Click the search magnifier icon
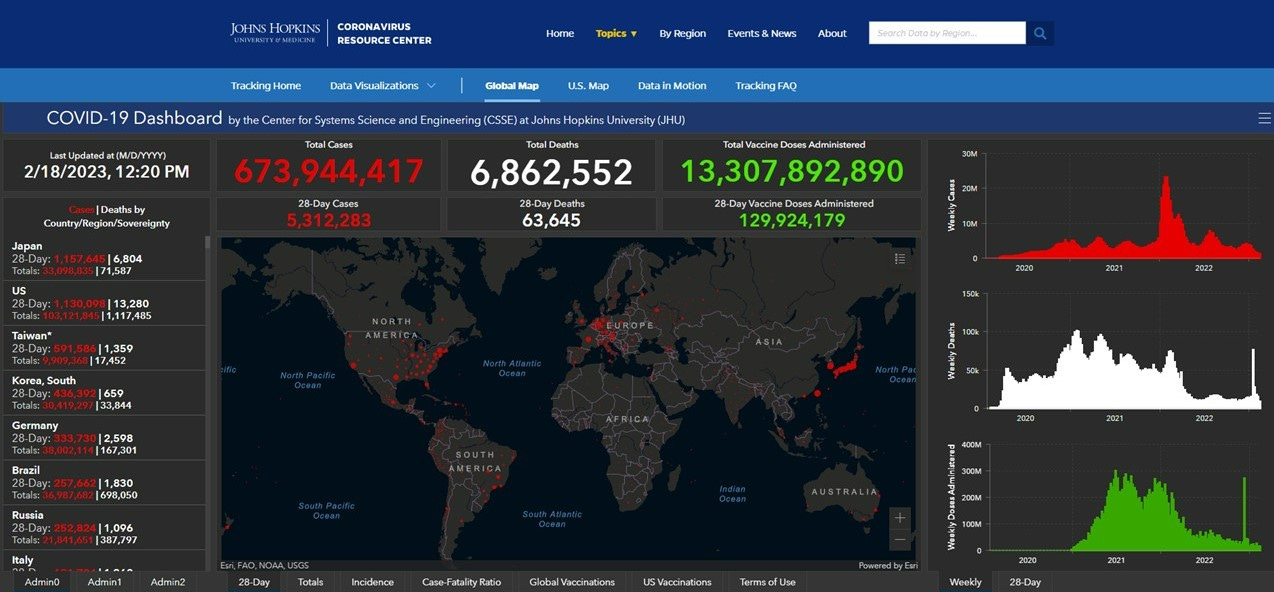Screen dimensions: 1274x592 coord(1040,33)
